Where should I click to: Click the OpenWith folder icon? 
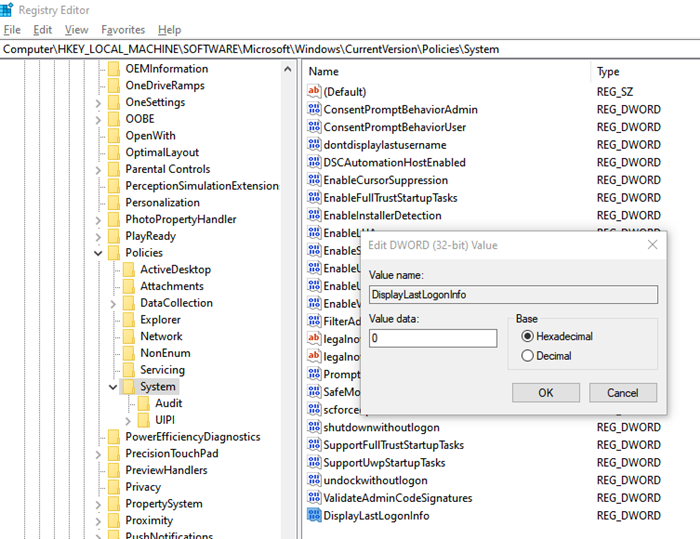[114, 136]
